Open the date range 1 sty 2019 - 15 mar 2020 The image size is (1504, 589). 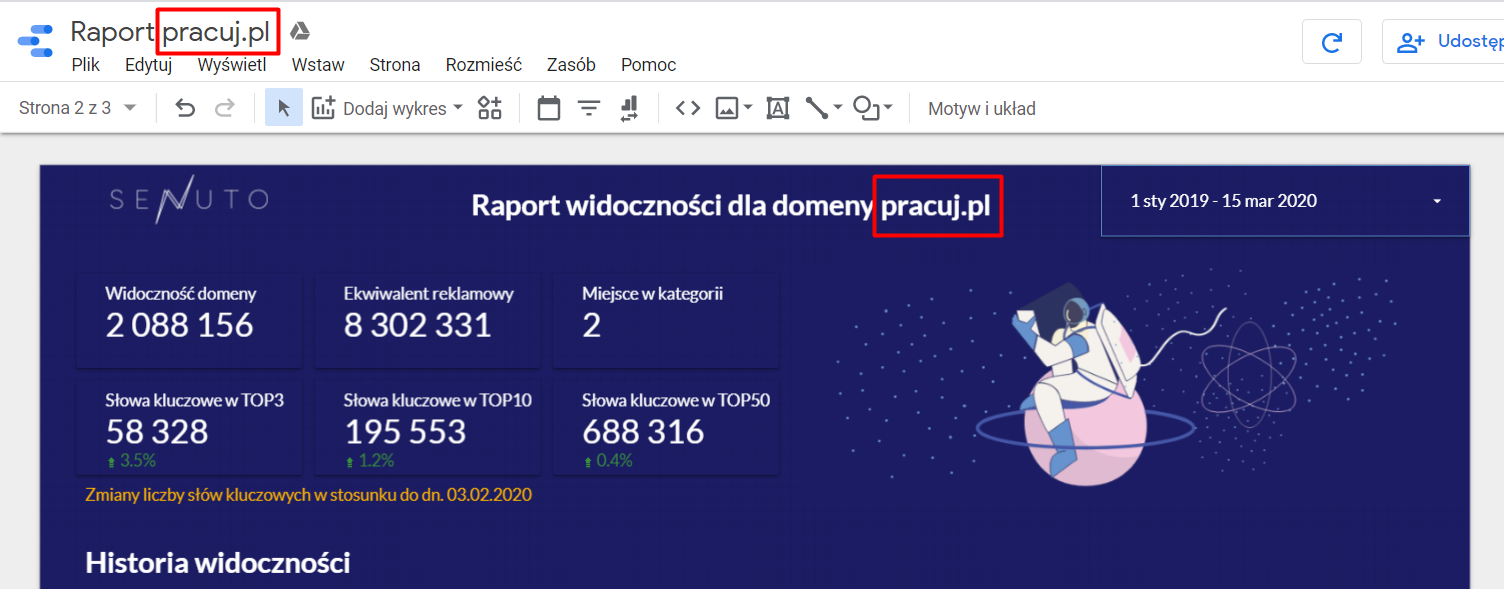click(x=1286, y=201)
